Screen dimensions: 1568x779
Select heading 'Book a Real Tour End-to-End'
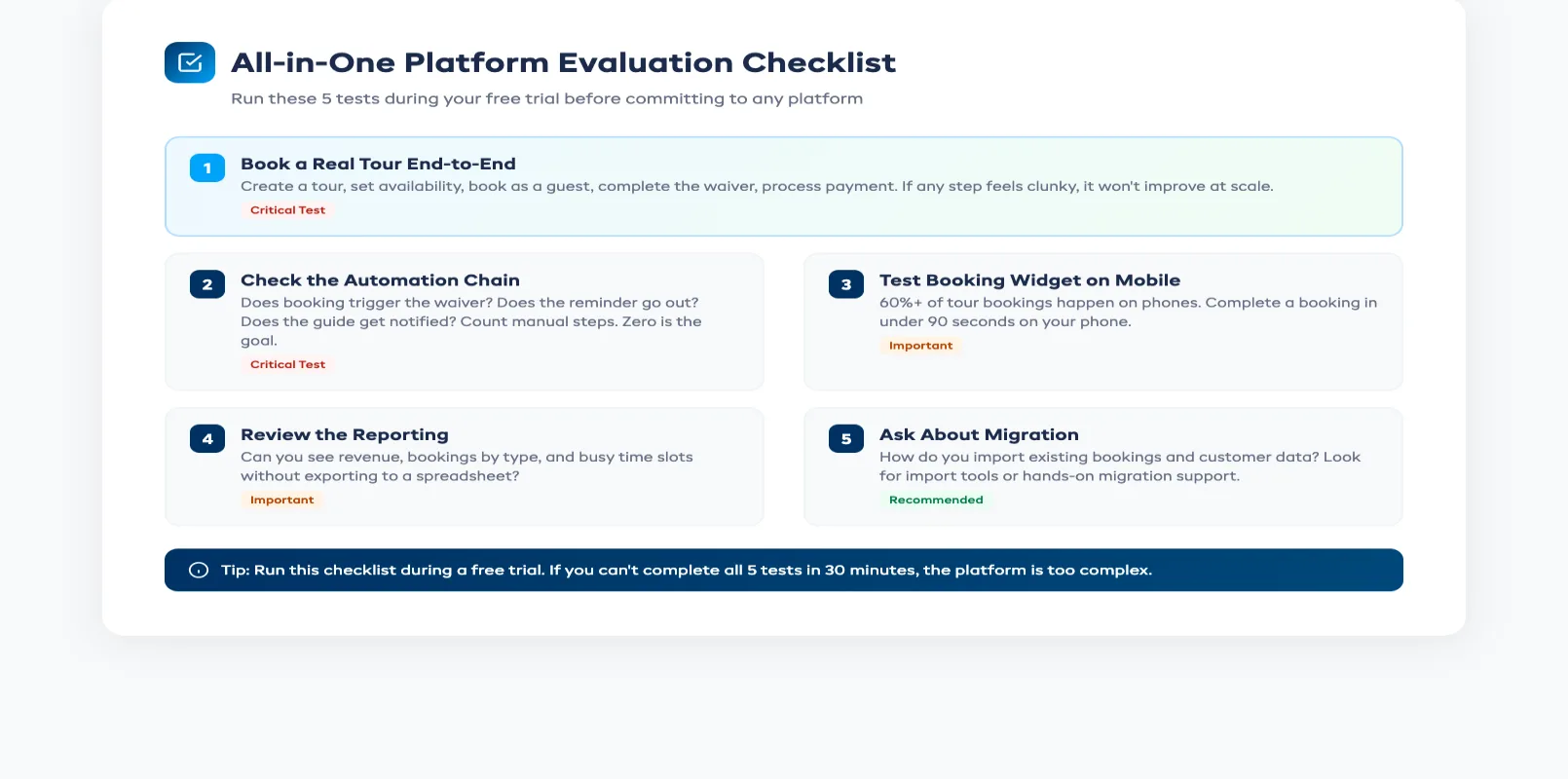click(378, 164)
